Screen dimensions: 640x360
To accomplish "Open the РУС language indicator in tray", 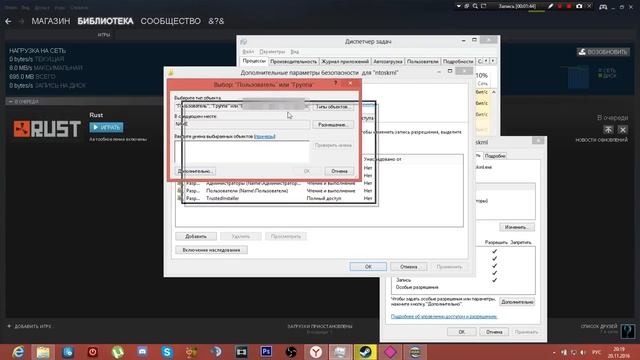I will [596, 352].
